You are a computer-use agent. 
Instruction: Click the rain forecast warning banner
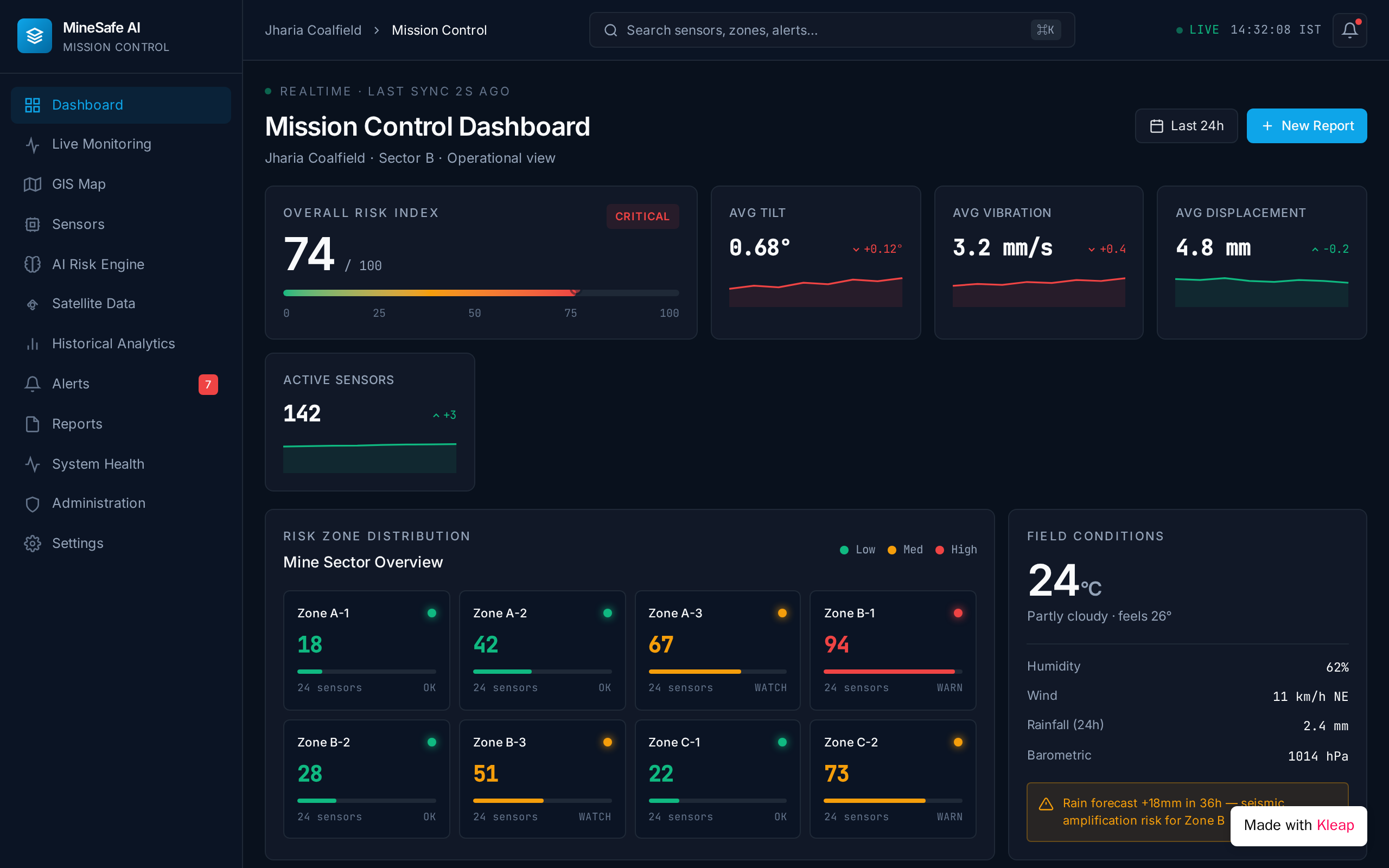[x=1187, y=812]
